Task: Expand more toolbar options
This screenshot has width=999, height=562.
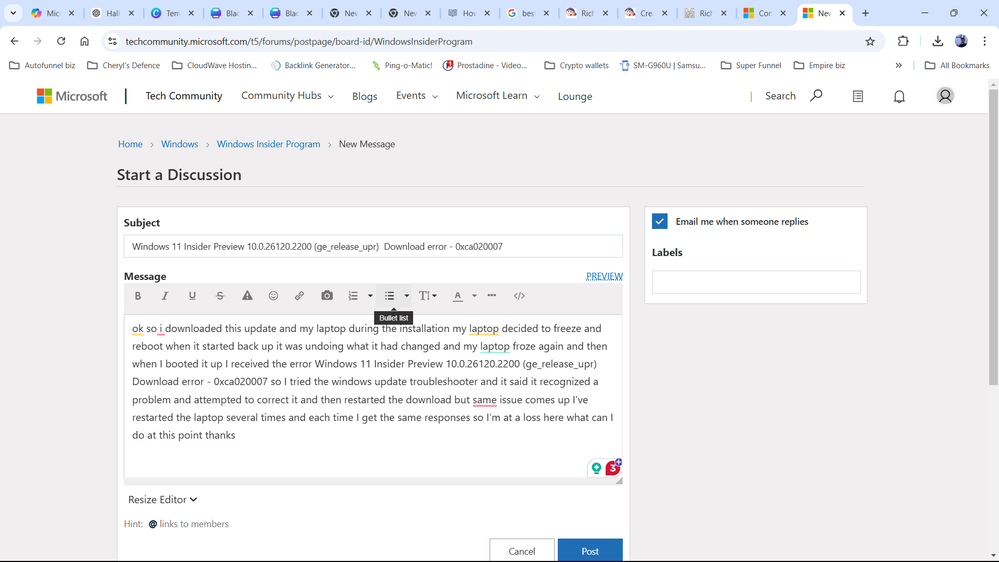Action: tap(492, 296)
